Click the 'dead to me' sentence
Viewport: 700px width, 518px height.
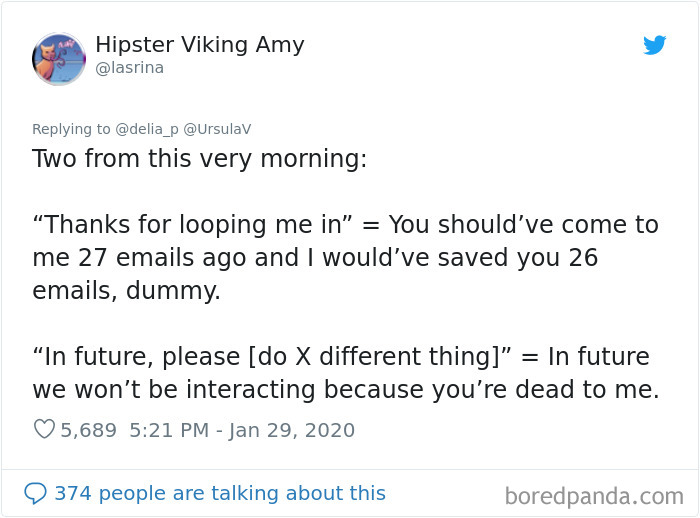pos(346,389)
